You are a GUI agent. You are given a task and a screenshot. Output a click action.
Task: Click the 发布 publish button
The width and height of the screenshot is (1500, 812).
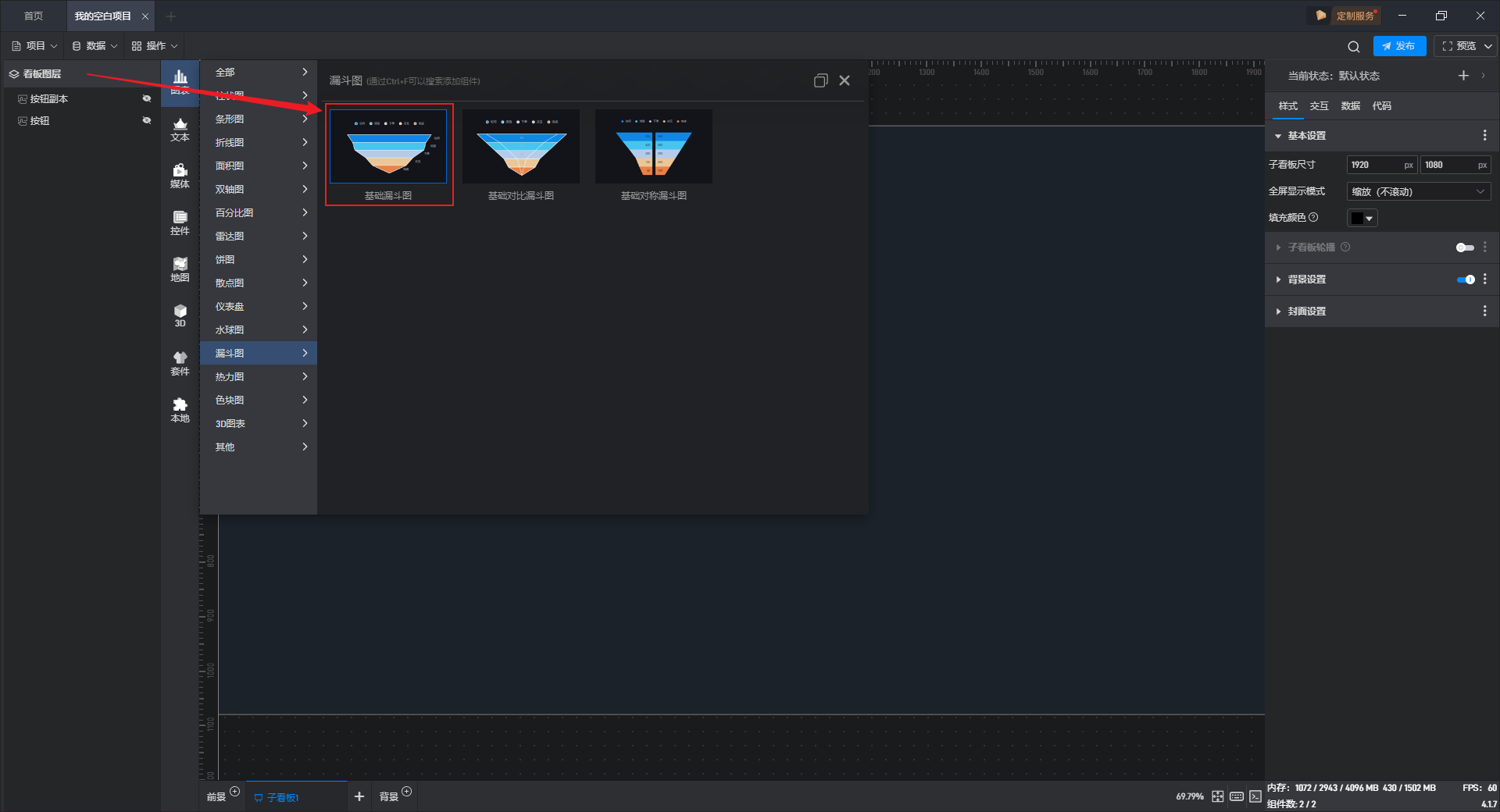point(1399,46)
